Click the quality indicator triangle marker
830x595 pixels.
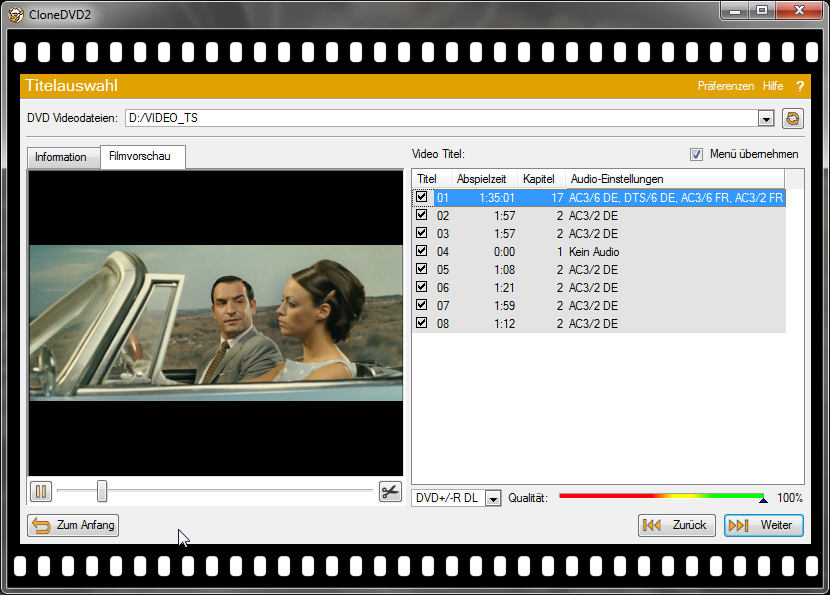tap(763, 500)
